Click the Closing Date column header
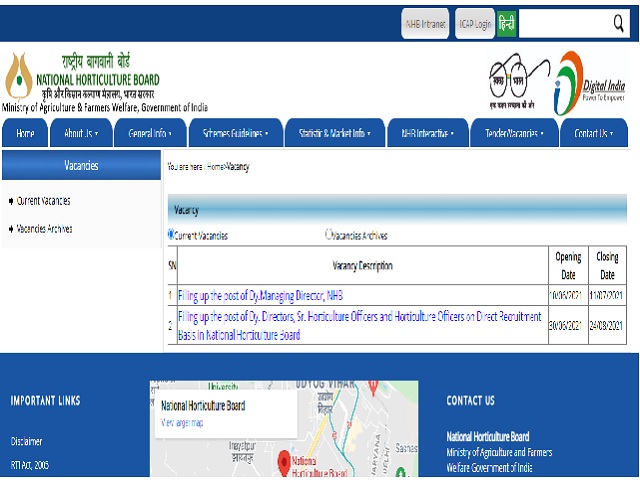Screen dimensions: 640x480 pyautogui.click(x=607, y=265)
